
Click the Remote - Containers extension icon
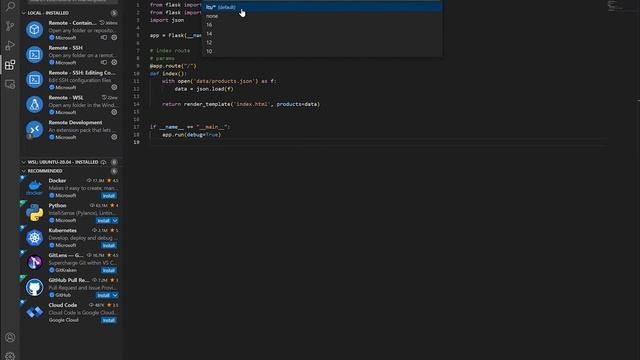34,29
